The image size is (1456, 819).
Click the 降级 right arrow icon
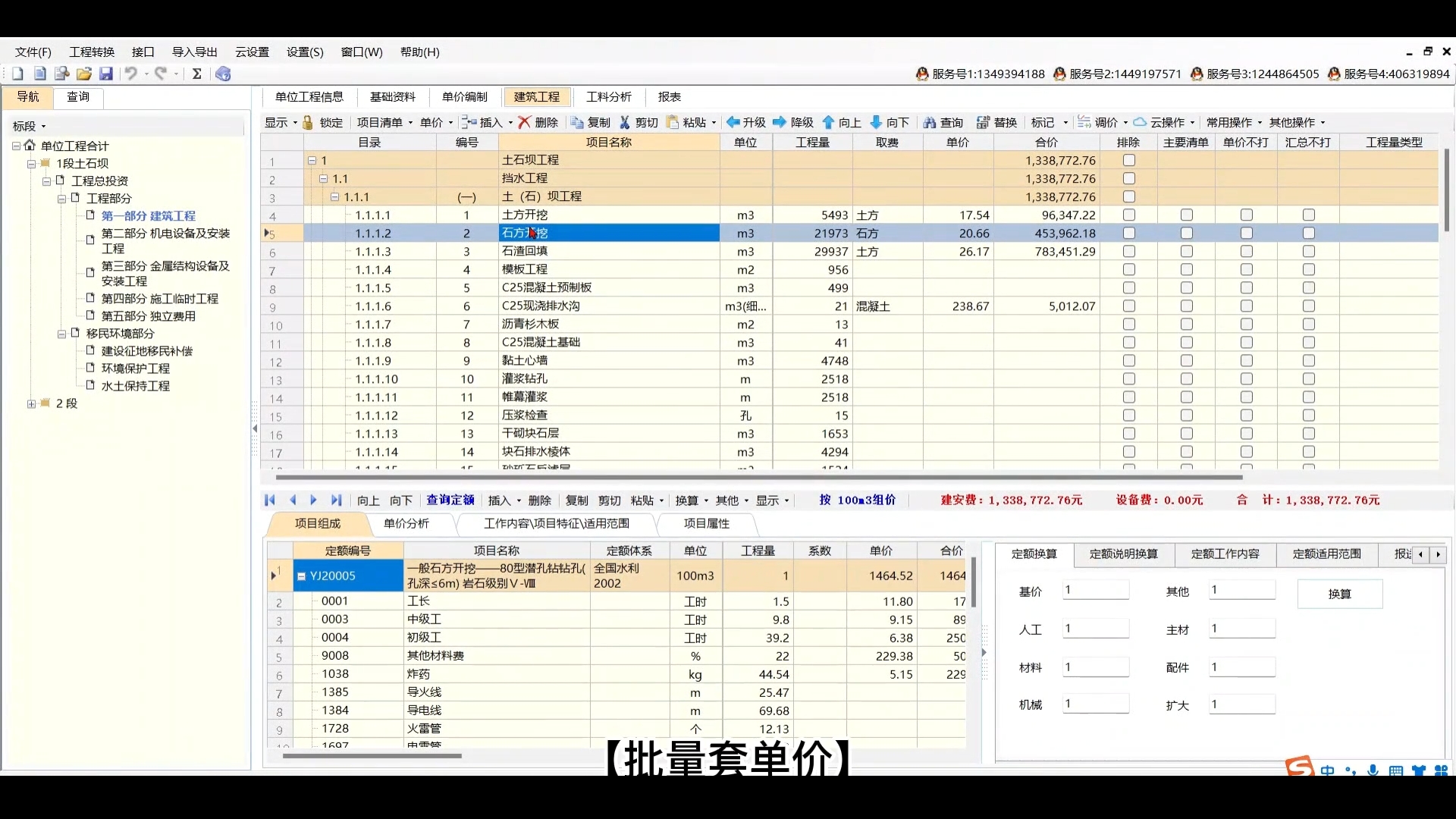pyautogui.click(x=780, y=122)
